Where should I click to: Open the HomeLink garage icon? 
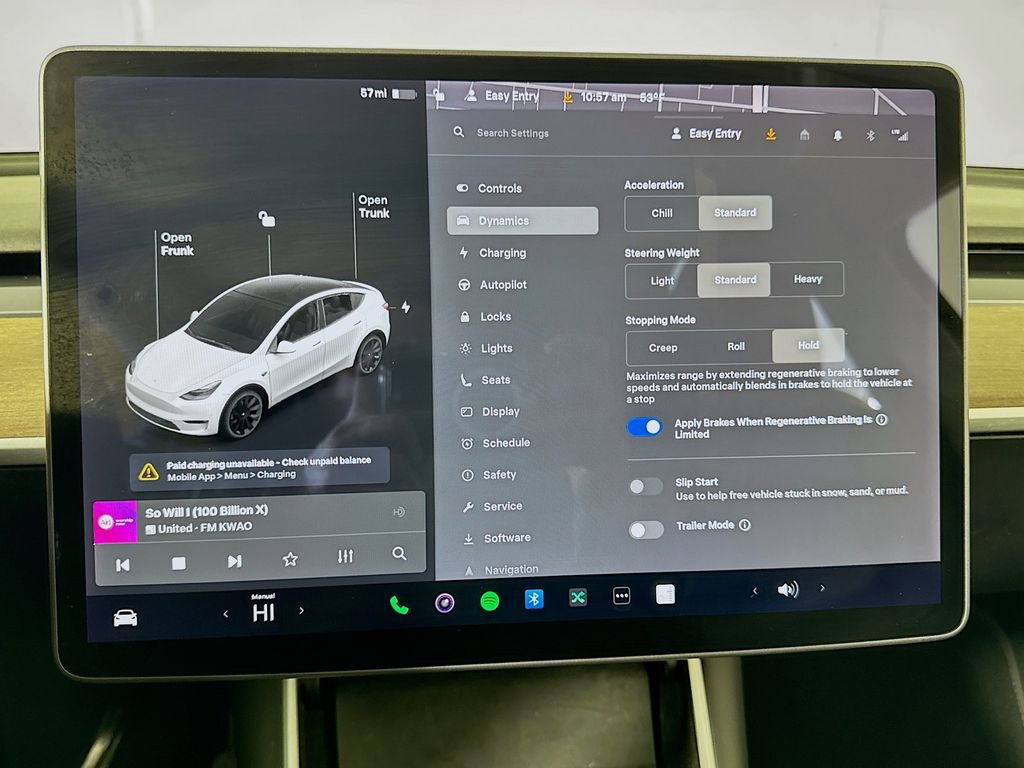point(804,133)
